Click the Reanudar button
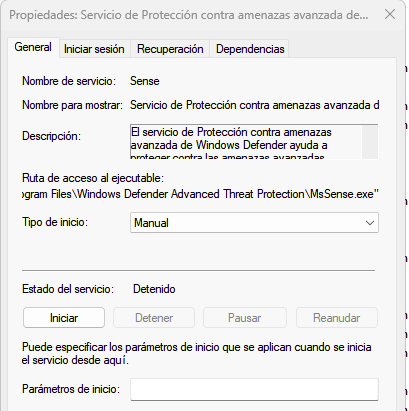Image resolution: width=409 pixels, height=411 pixels. (337, 318)
